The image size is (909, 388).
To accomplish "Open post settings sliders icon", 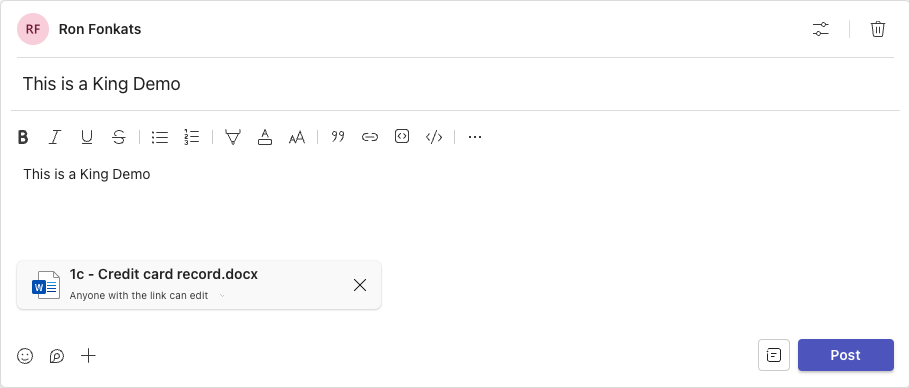I will coord(820,29).
